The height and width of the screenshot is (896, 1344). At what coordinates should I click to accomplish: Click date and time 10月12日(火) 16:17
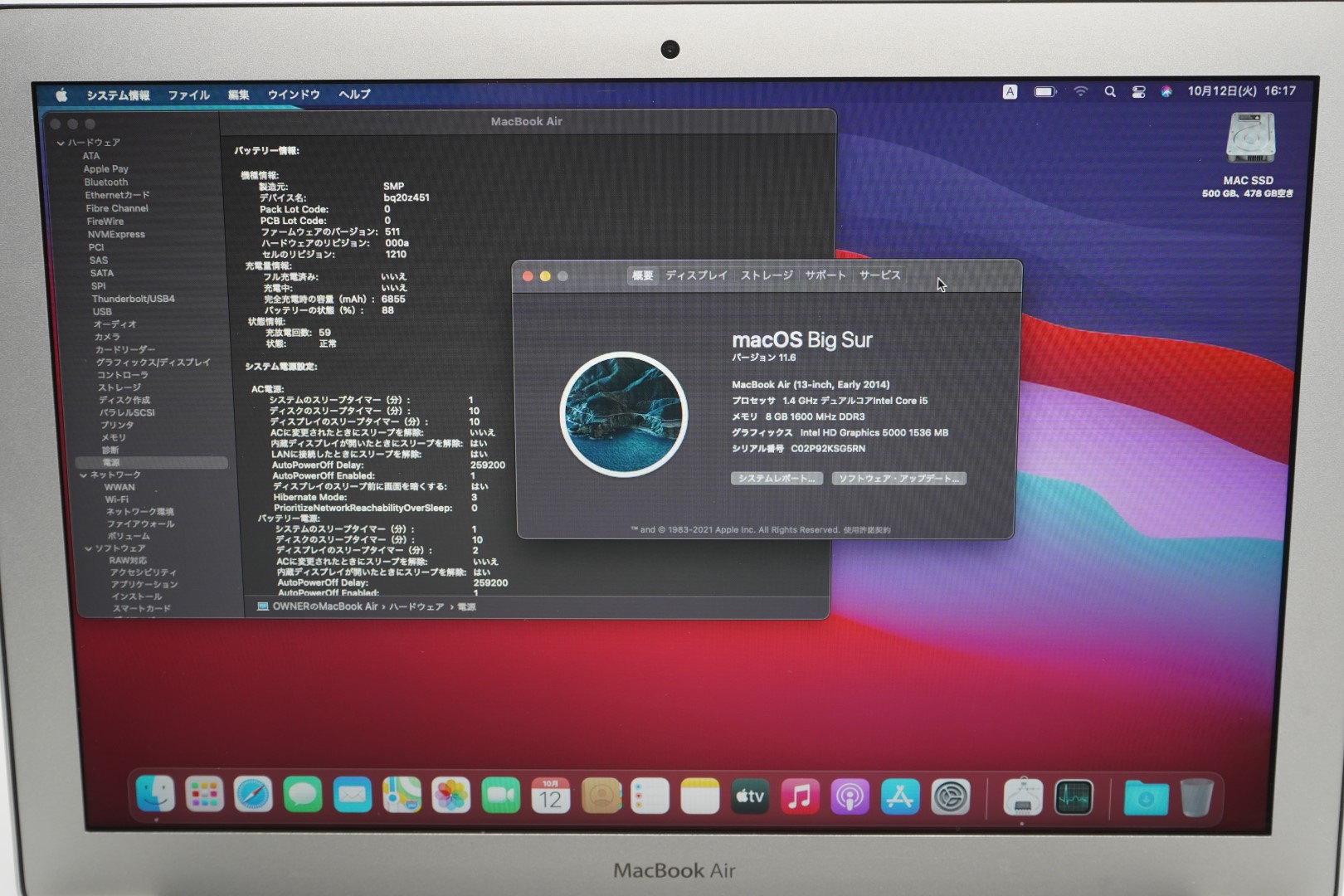click(1241, 91)
